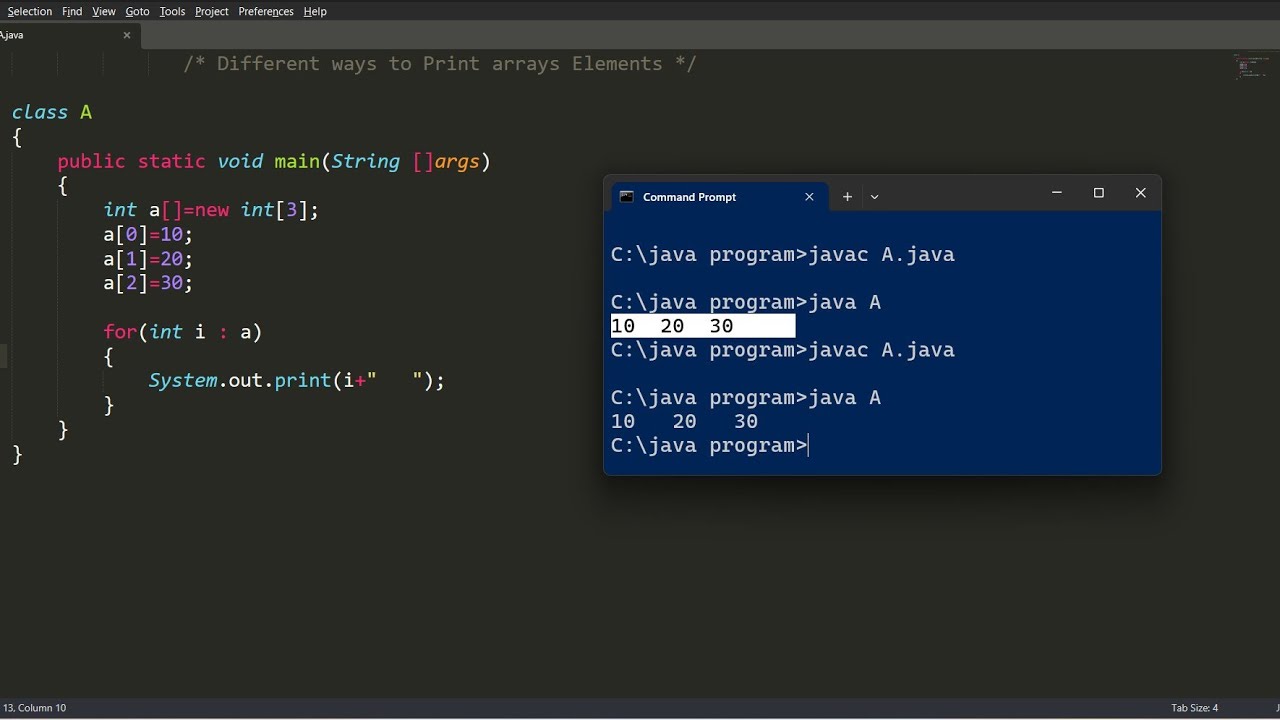The width and height of the screenshot is (1280, 720).
Task: Click the first 'java A' terminal command
Action: coord(845,302)
